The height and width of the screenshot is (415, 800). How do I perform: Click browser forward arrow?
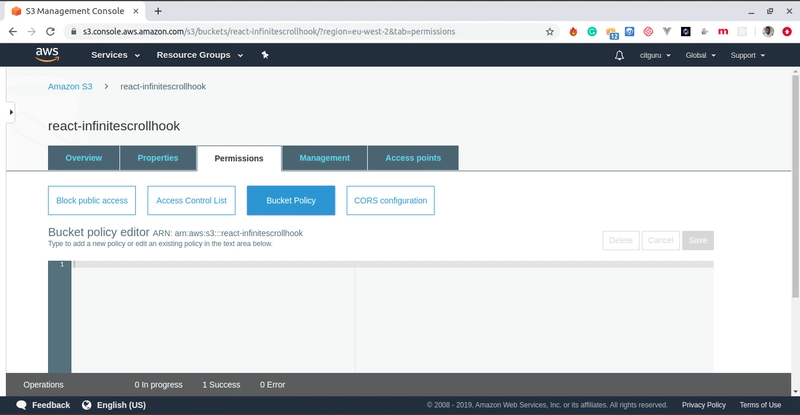tap(32, 32)
